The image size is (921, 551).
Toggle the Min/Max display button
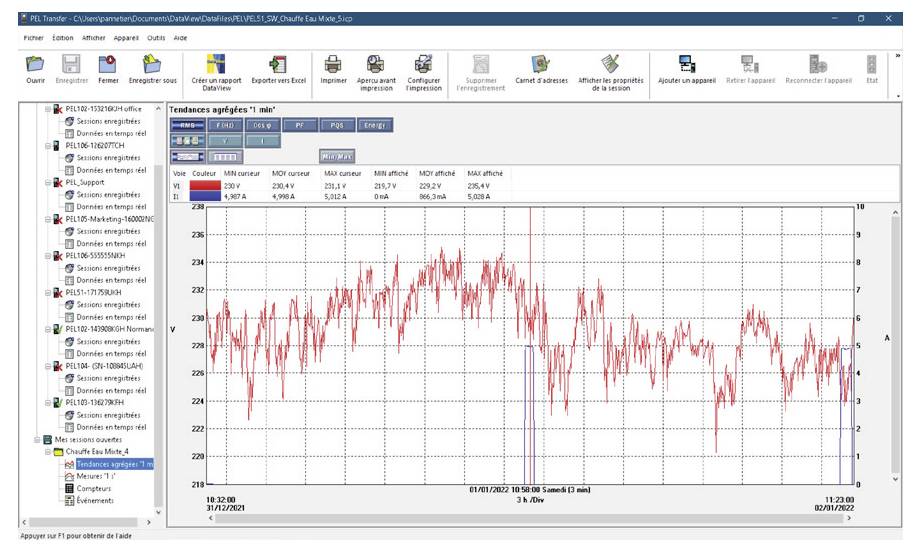(x=337, y=156)
